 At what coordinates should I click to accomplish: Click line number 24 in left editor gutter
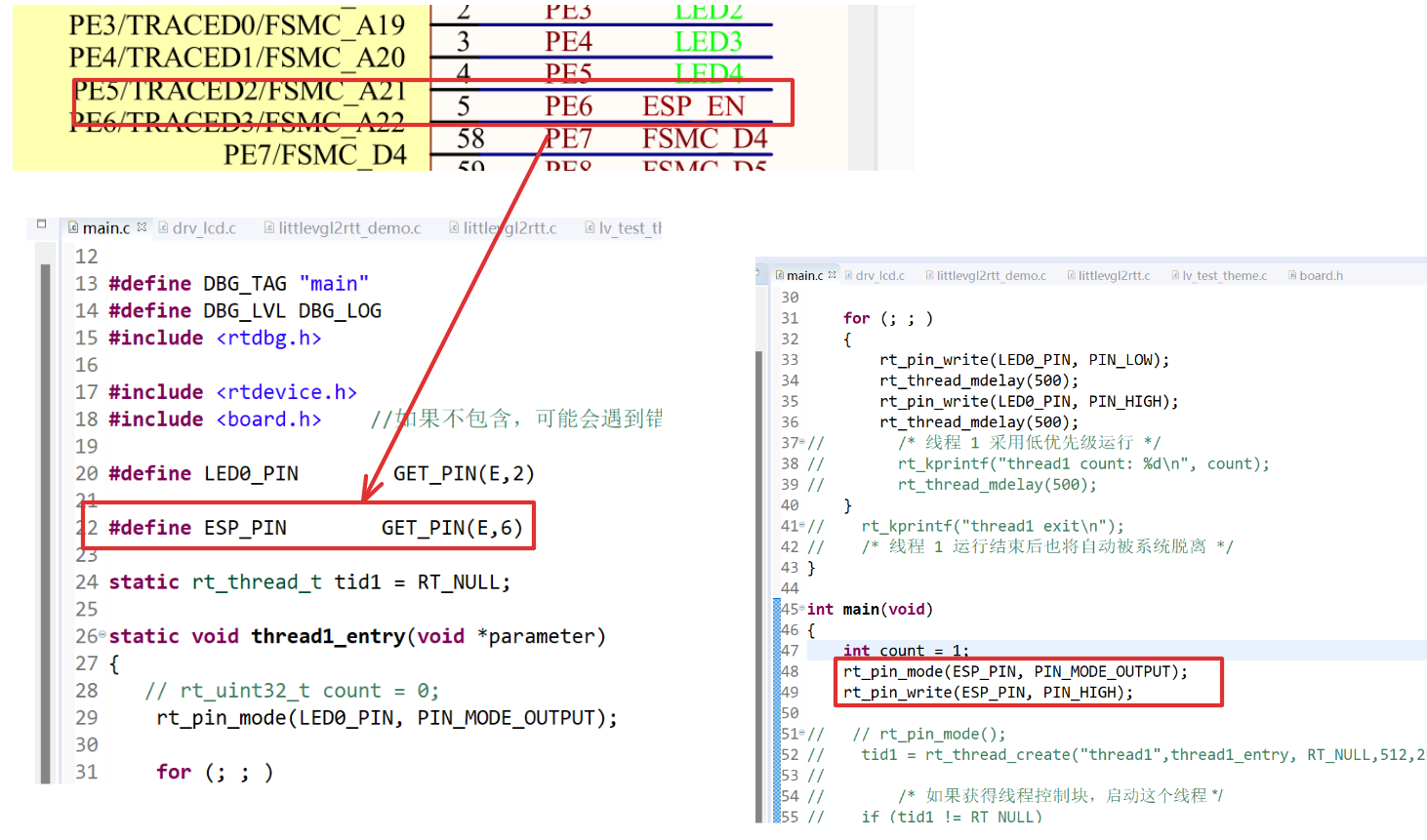(x=86, y=582)
